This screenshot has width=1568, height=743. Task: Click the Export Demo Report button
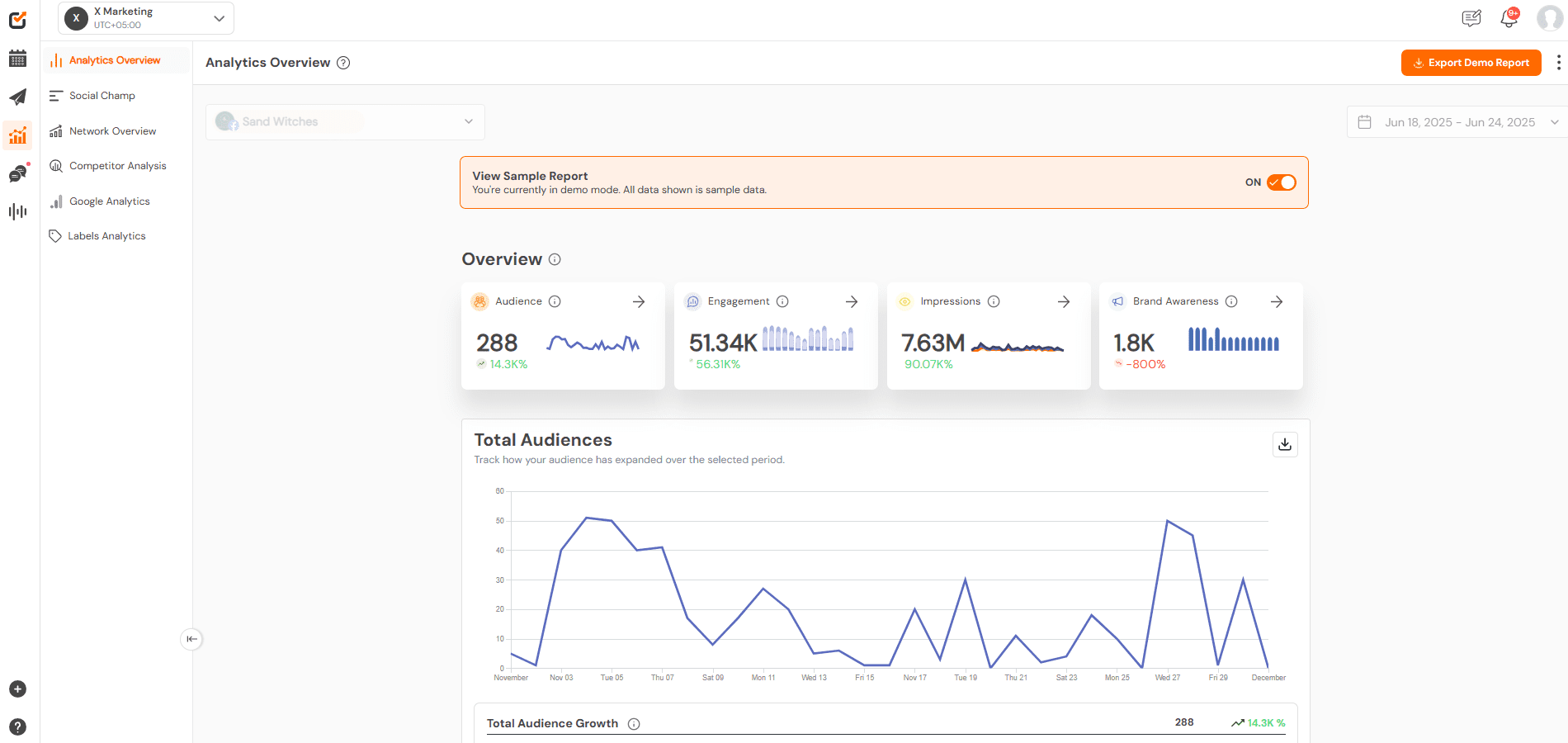point(1471,62)
